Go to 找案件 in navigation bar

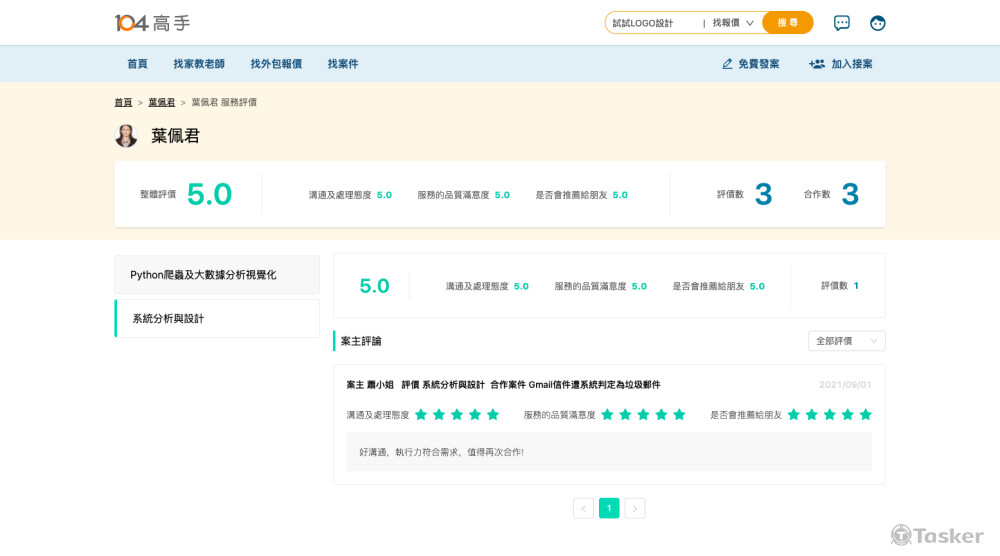coord(343,64)
